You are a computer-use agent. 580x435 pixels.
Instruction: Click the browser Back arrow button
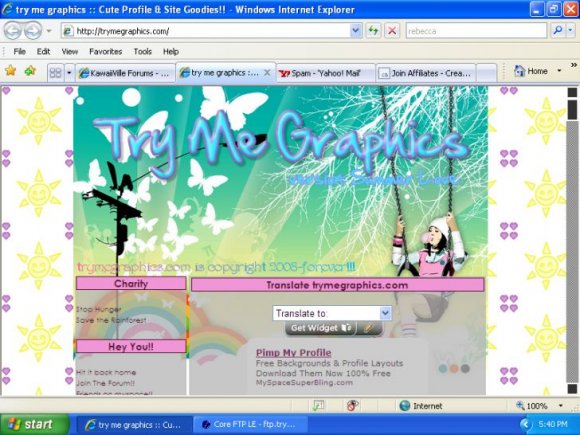click(x=13, y=31)
